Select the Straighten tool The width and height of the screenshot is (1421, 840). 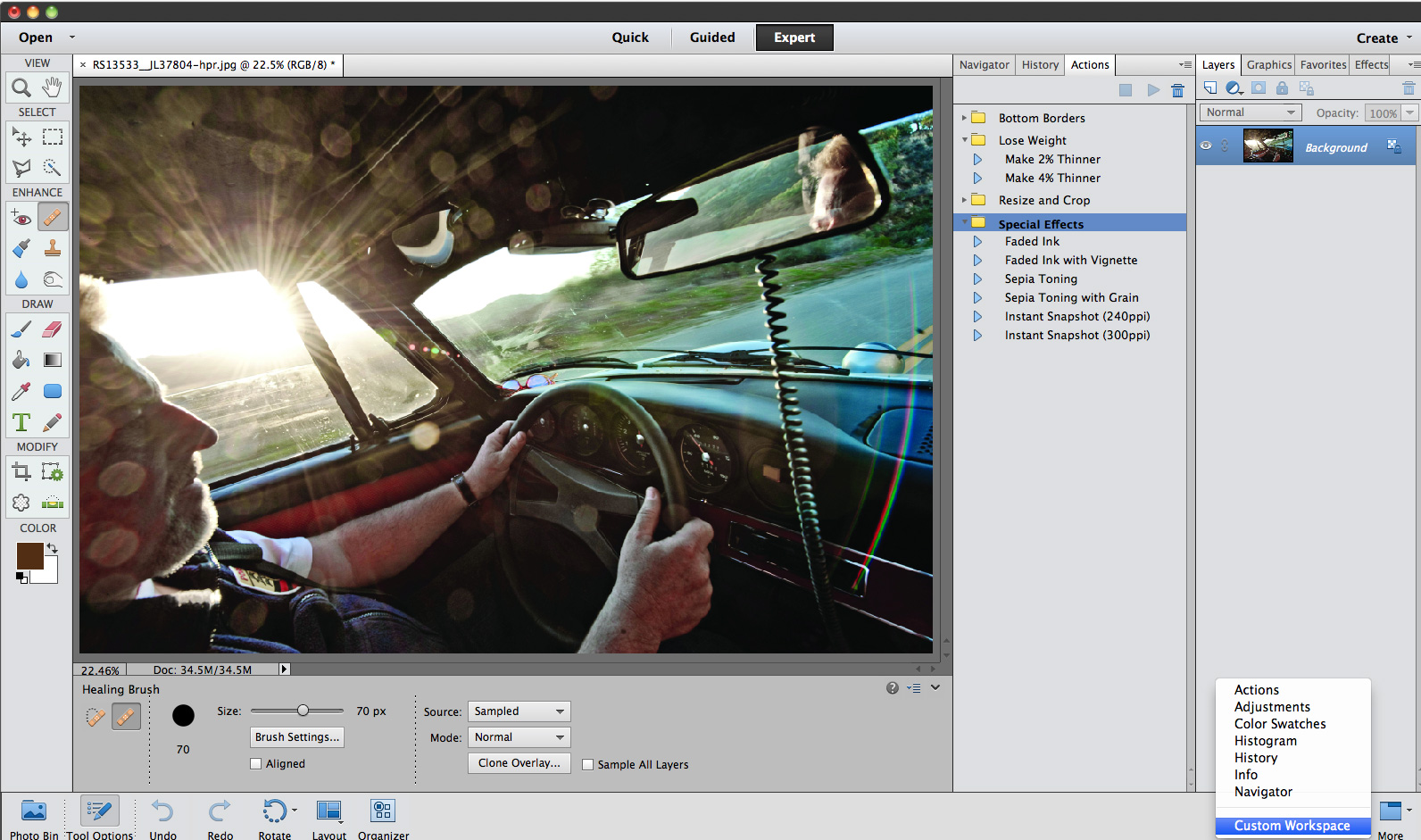(x=53, y=503)
